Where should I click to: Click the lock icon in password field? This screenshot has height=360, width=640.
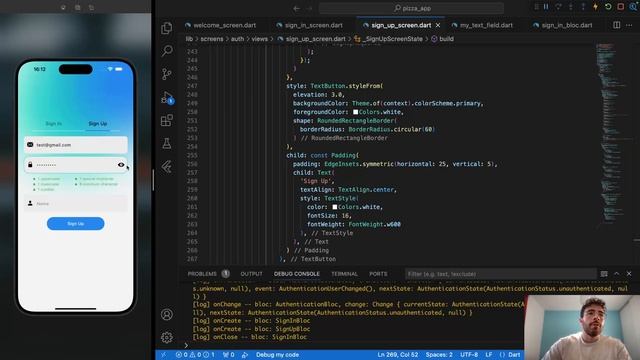coord(30,164)
